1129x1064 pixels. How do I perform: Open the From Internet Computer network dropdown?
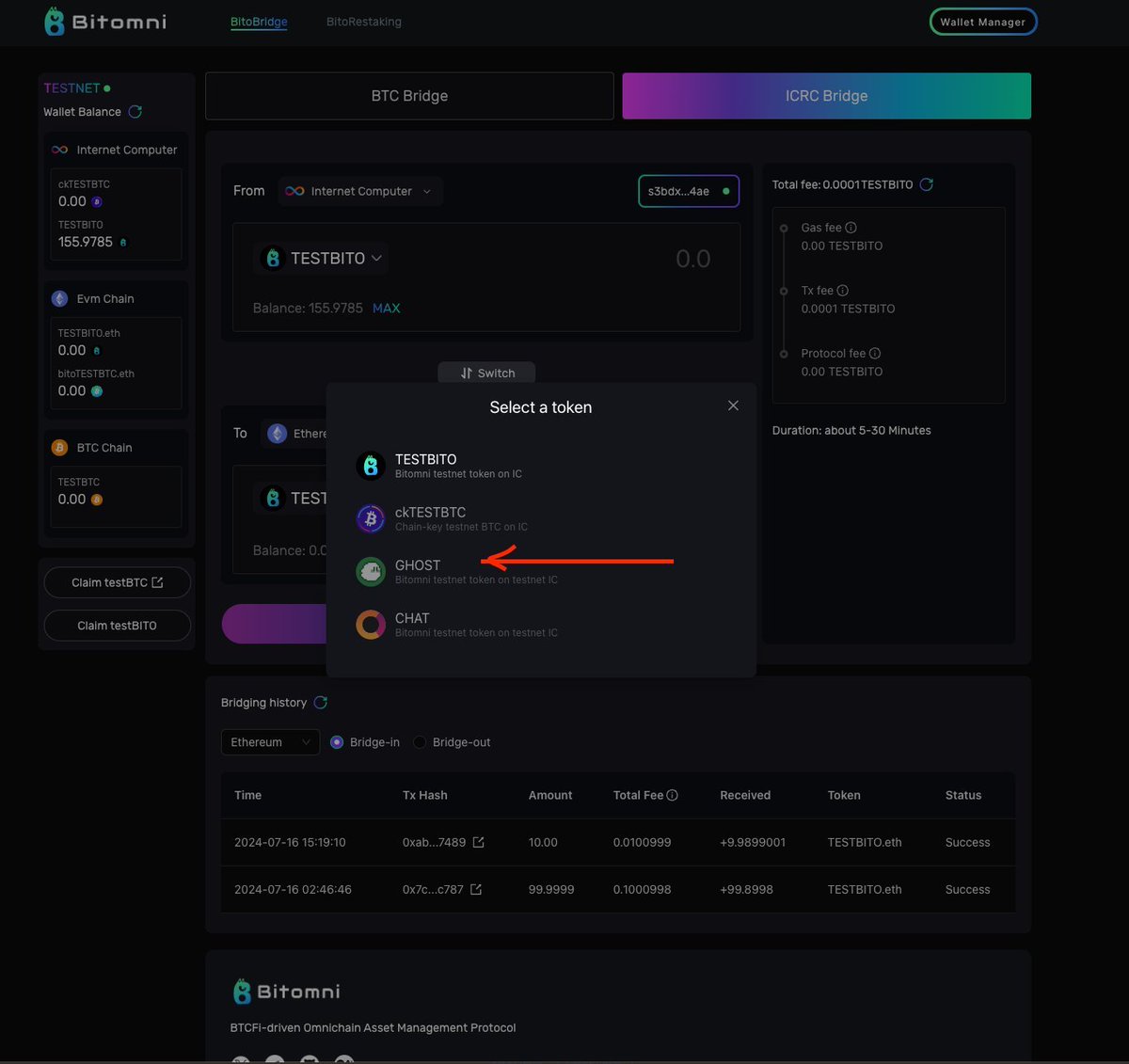point(359,191)
